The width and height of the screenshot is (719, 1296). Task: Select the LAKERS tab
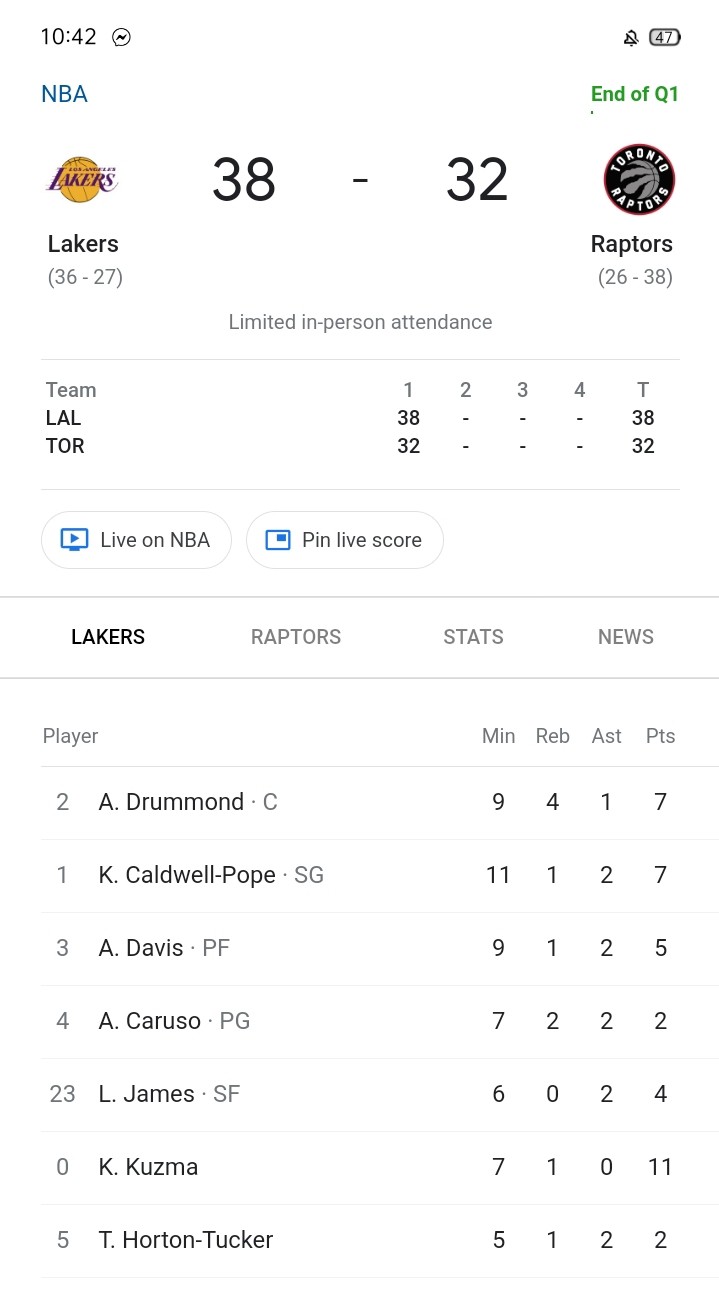coord(108,637)
